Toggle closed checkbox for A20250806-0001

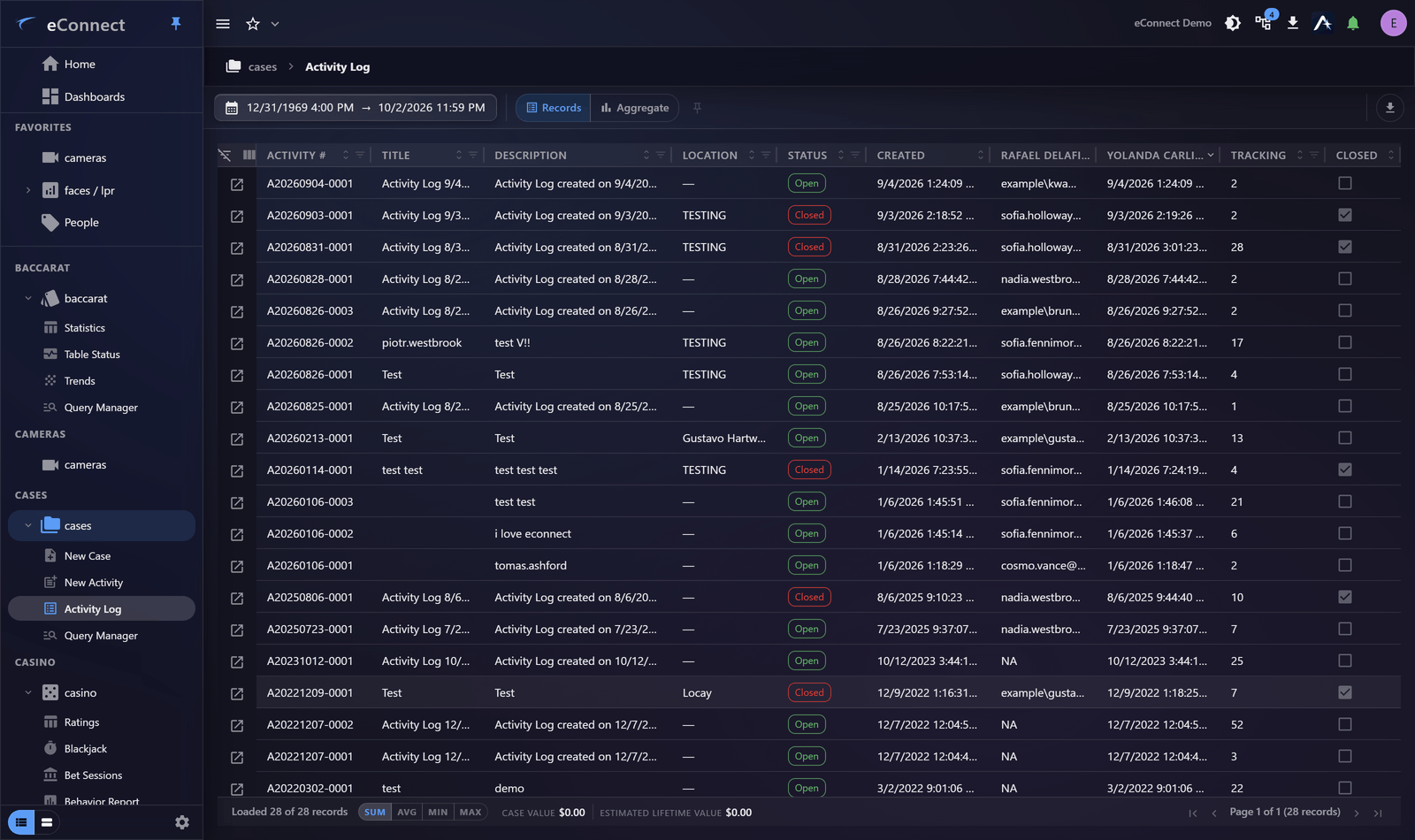1345,597
